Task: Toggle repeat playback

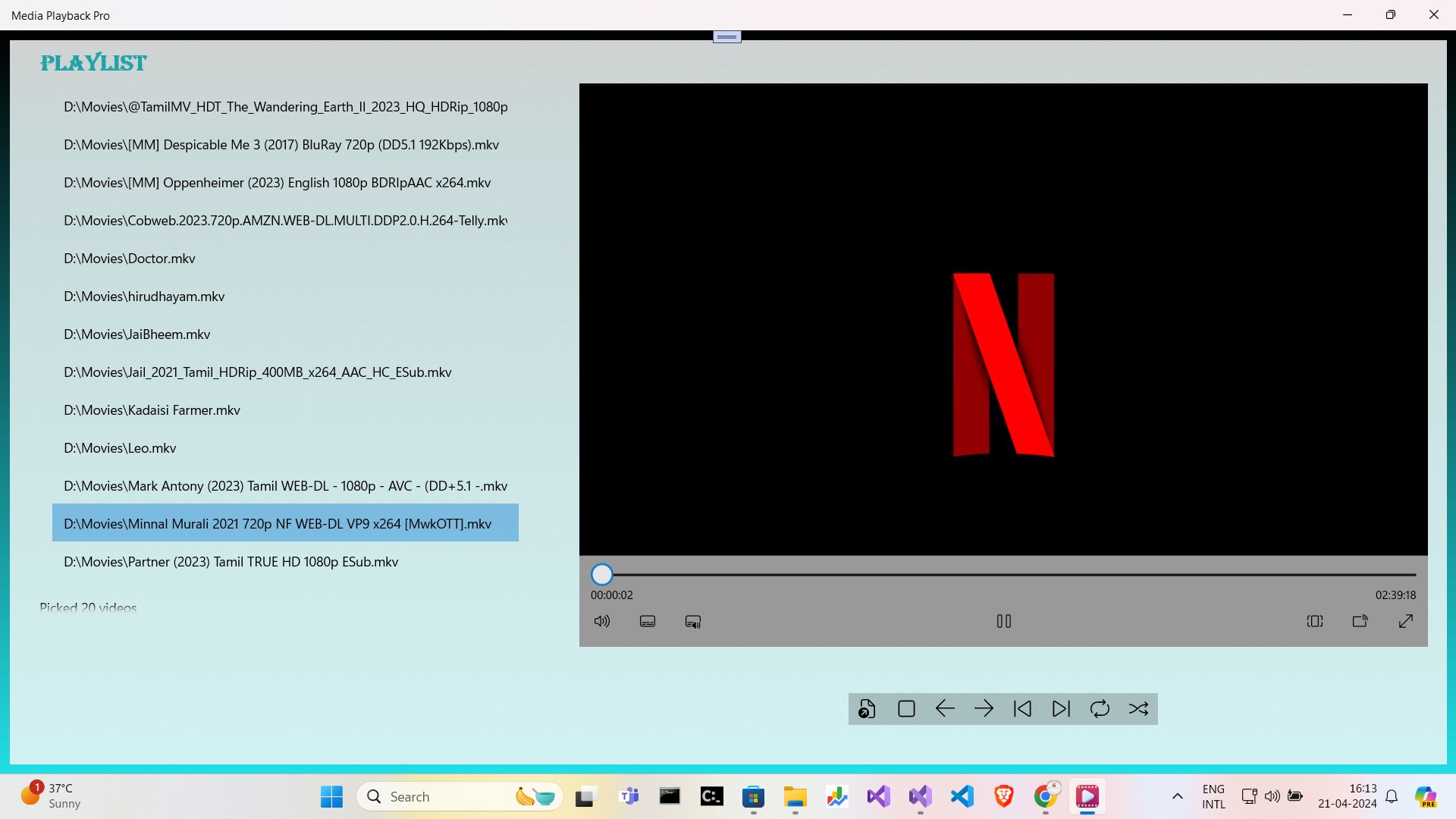Action: click(1100, 709)
